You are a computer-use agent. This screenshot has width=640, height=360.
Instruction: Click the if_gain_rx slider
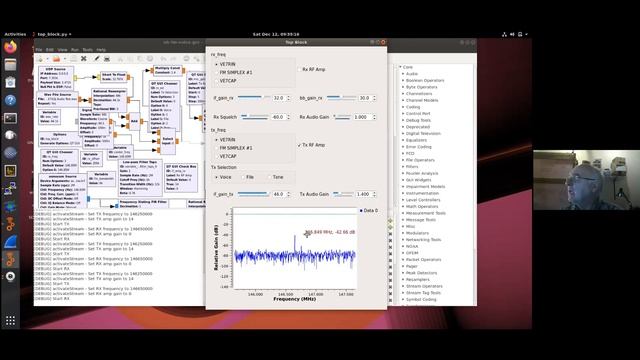coord(253,98)
